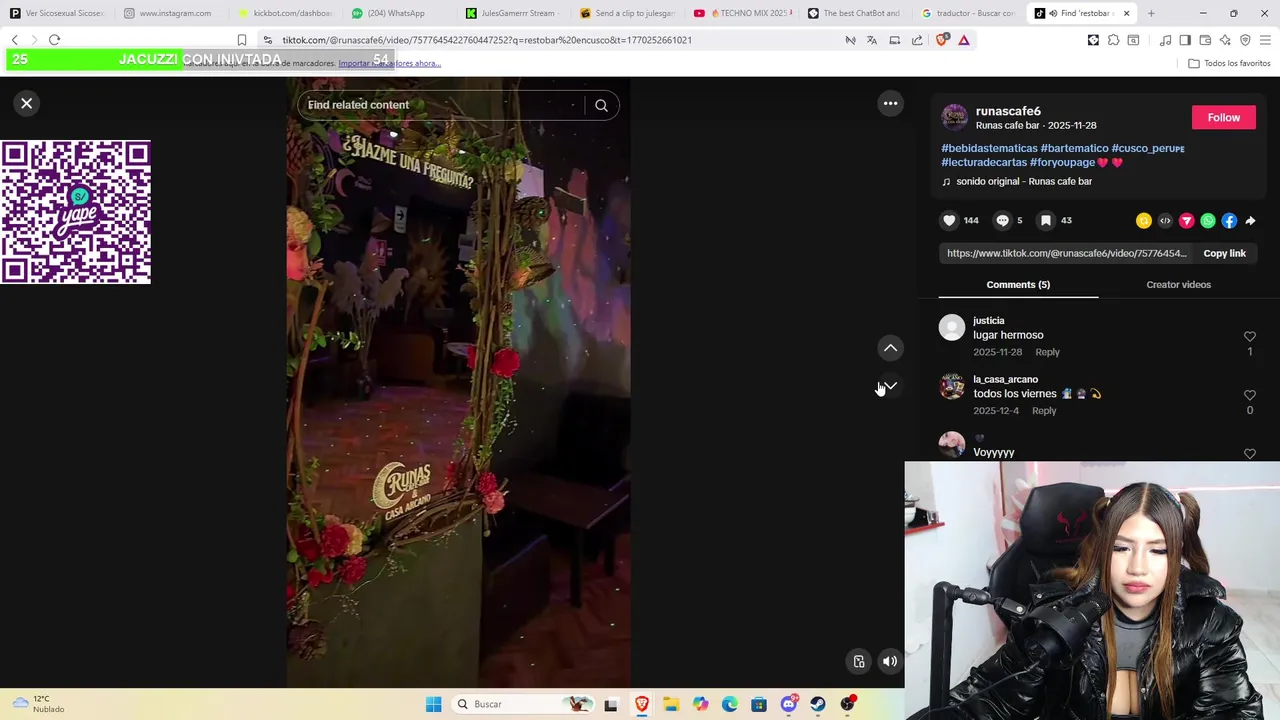Open the translate page icon
Viewport: 1280px width, 720px height.
tap(872, 40)
